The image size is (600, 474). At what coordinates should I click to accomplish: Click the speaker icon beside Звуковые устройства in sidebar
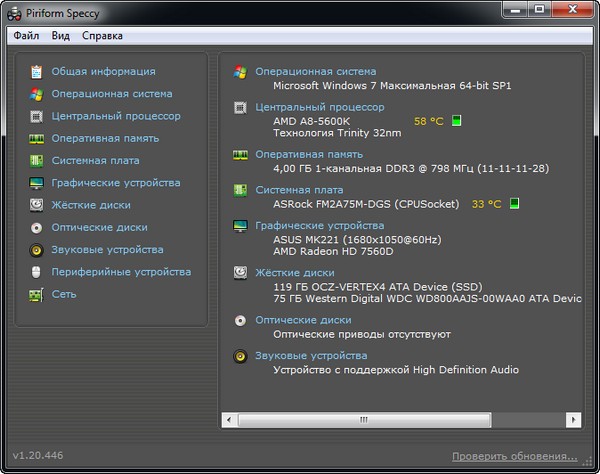[37, 250]
